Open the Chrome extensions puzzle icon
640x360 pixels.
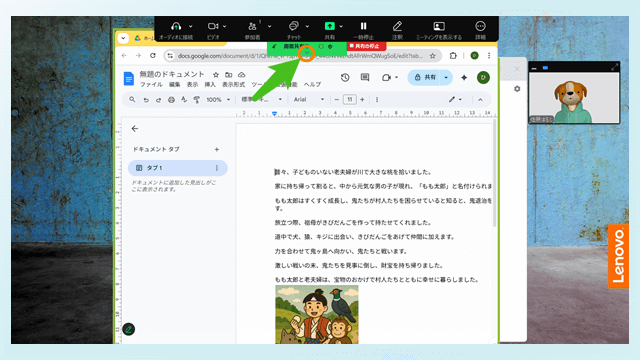[453, 56]
